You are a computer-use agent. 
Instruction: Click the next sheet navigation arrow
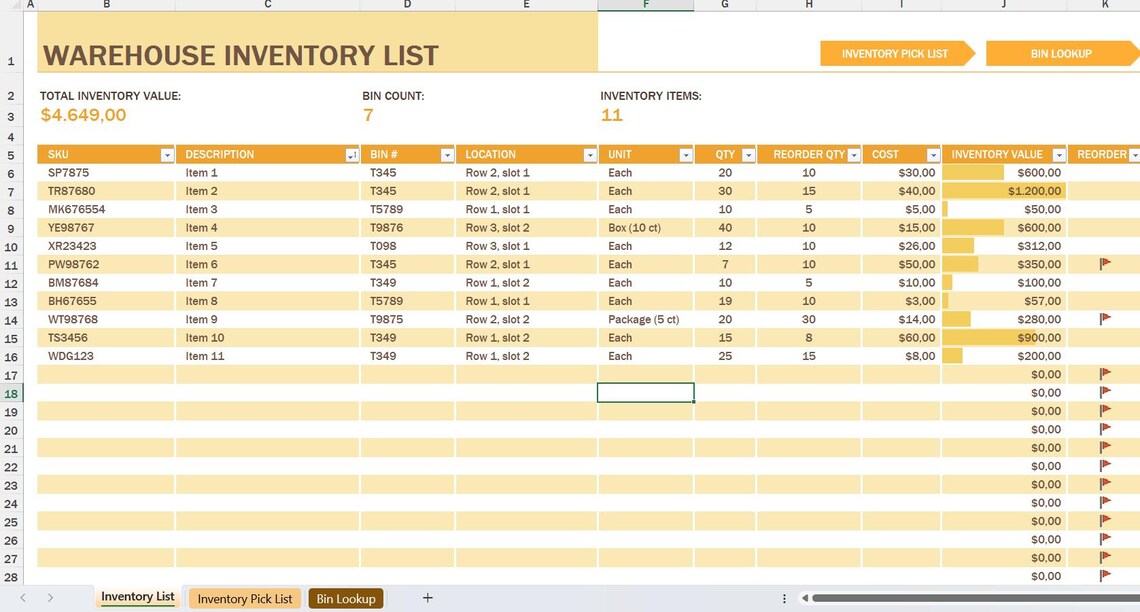coord(49,597)
